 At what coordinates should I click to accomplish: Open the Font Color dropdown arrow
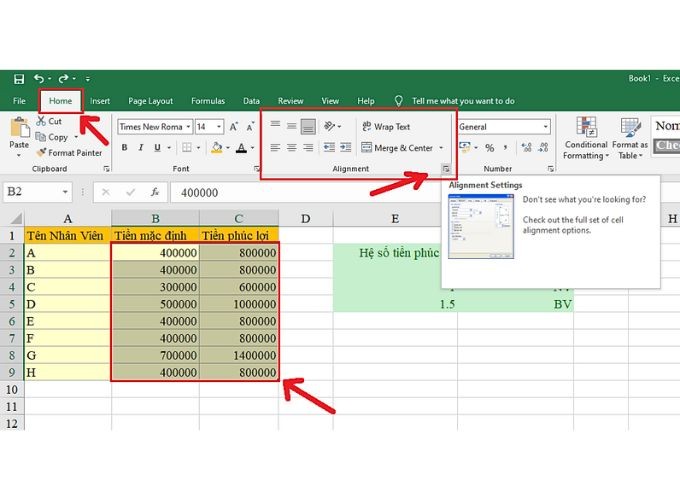[252, 148]
